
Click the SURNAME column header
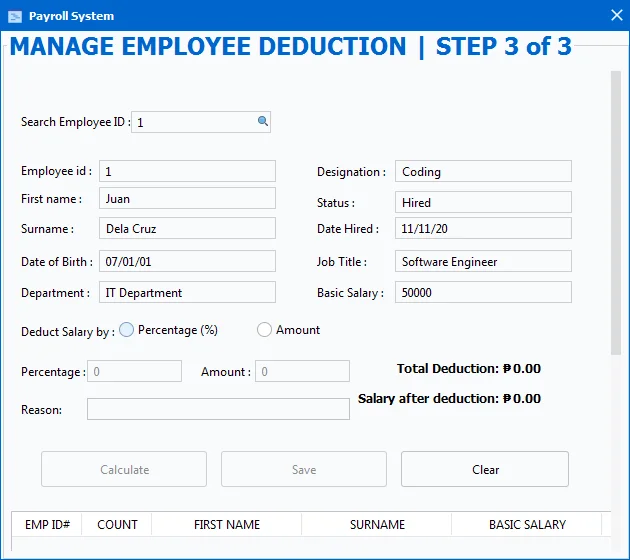(377, 524)
